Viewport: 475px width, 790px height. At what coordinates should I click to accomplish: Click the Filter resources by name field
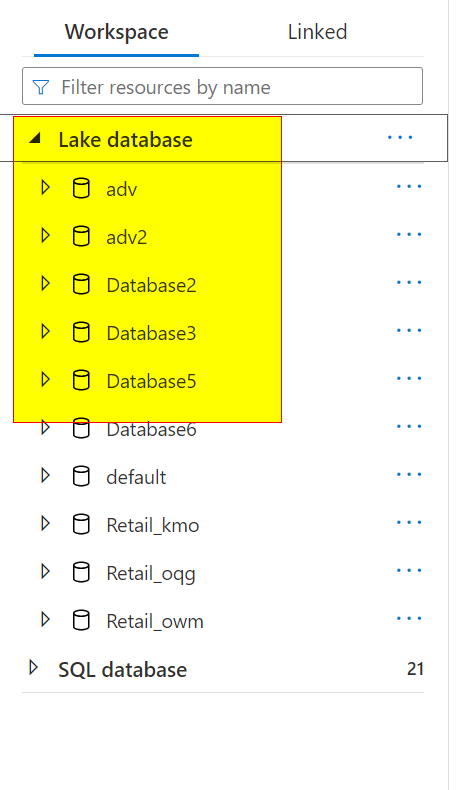point(222,86)
